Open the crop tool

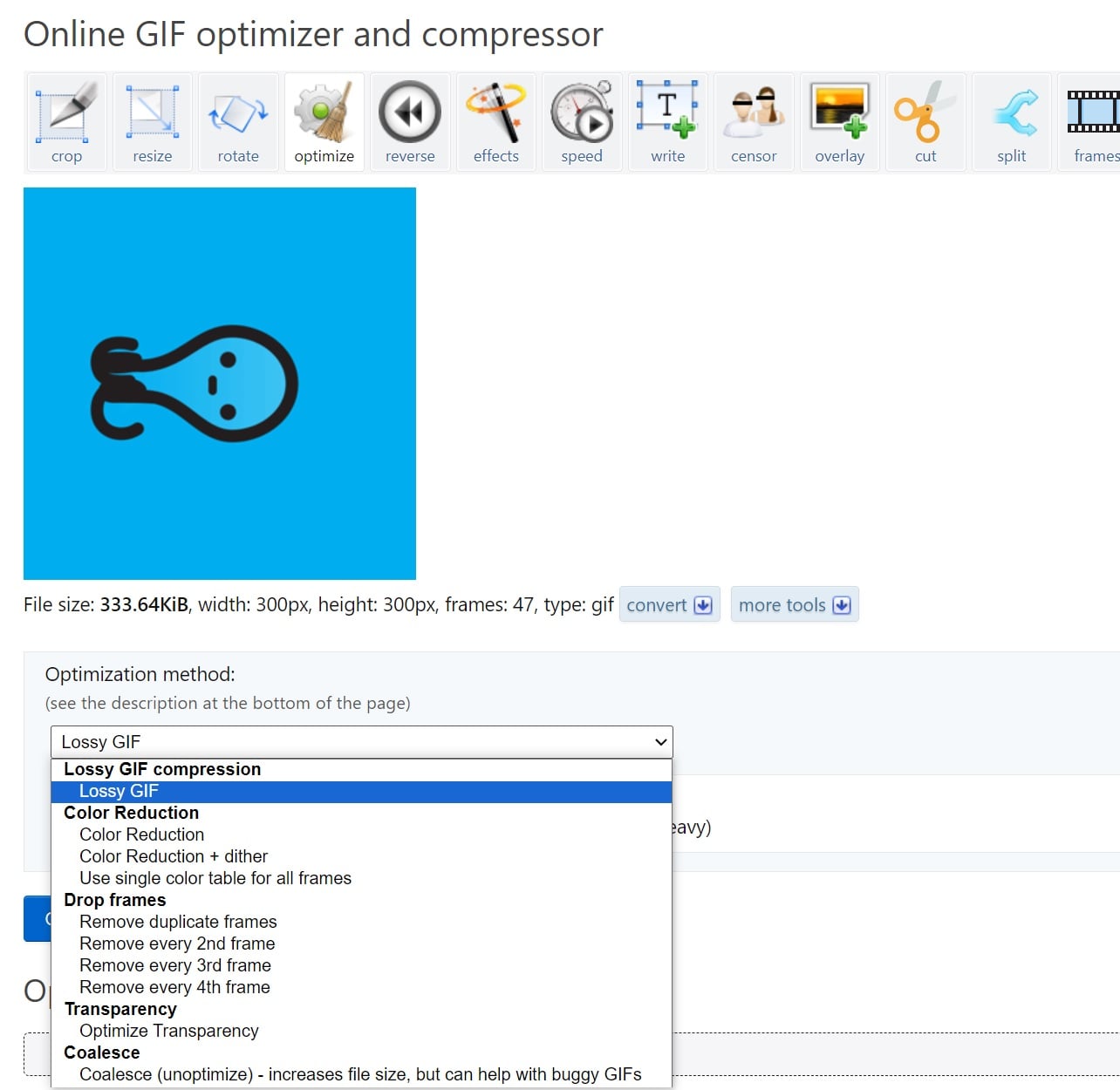[x=66, y=123]
